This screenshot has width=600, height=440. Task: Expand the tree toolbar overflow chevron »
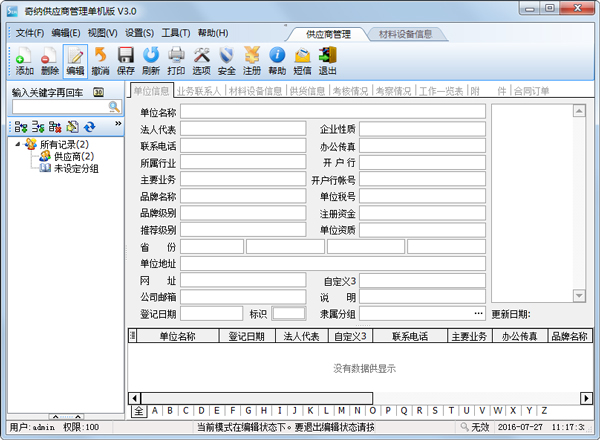pyautogui.click(x=118, y=124)
